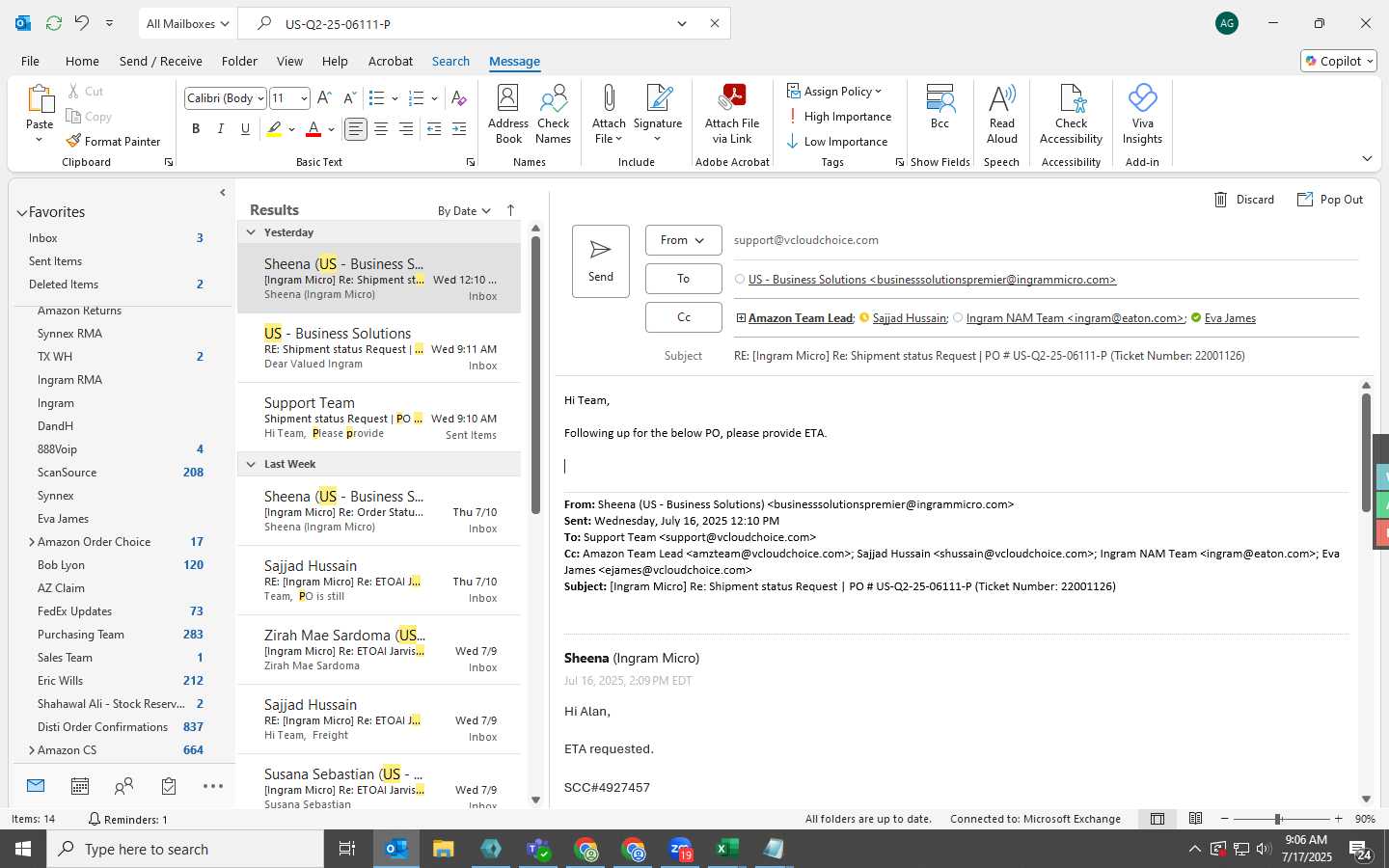Click the Increase Indent icon
Screen dimensions: 1389x868
tap(459, 128)
